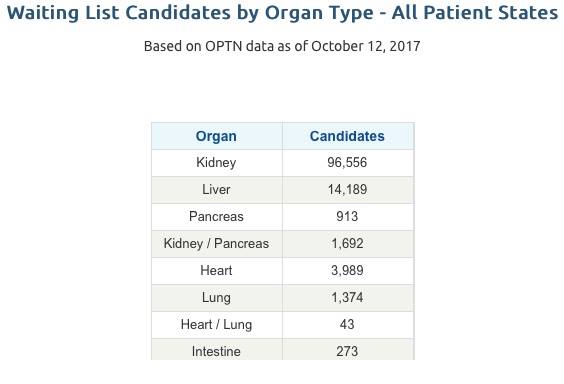Click the 96,556 kidney candidates value
Screen dimensions: 564x384
click(x=347, y=163)
